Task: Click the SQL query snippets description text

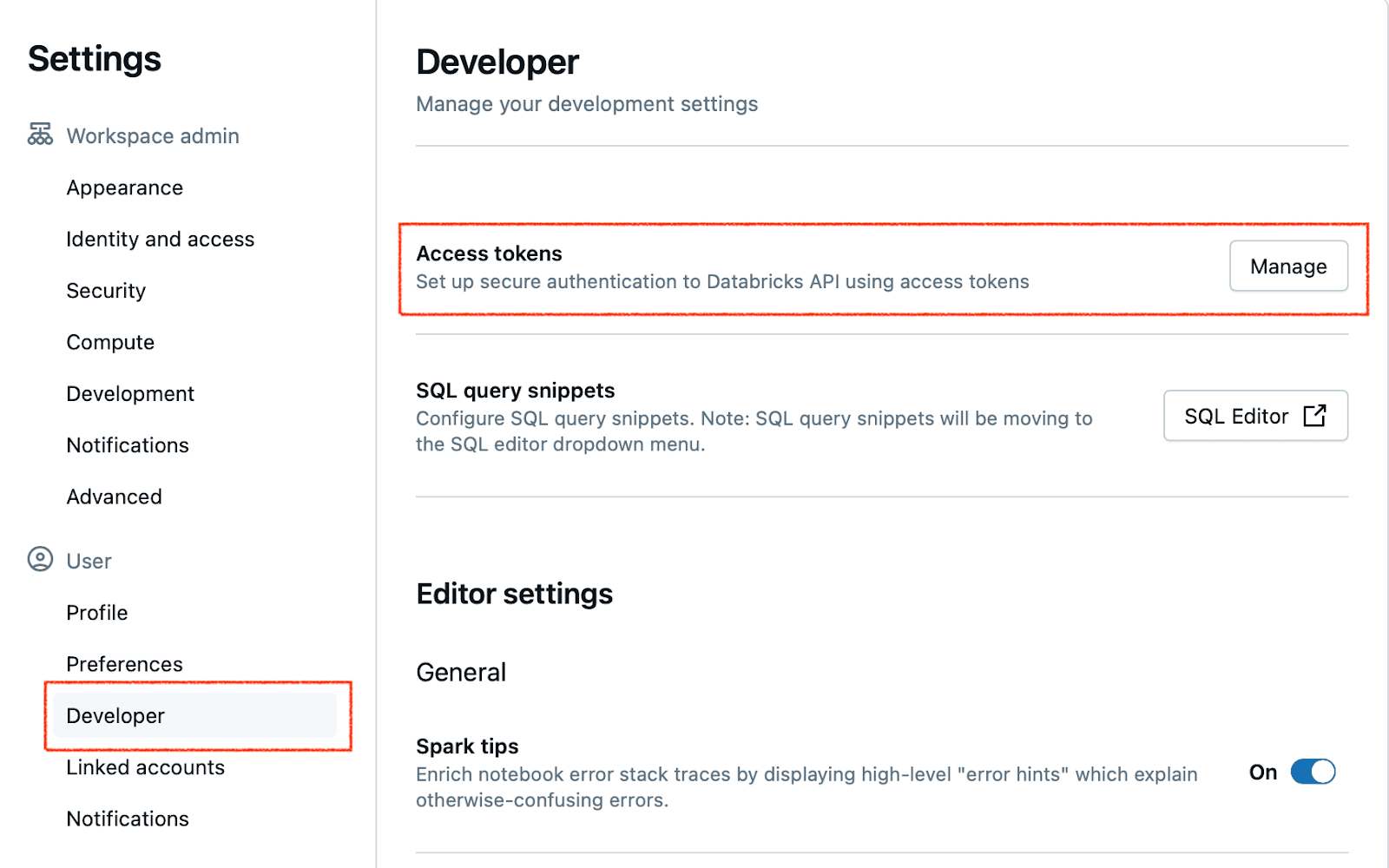Action: click(x=754, y=431)
